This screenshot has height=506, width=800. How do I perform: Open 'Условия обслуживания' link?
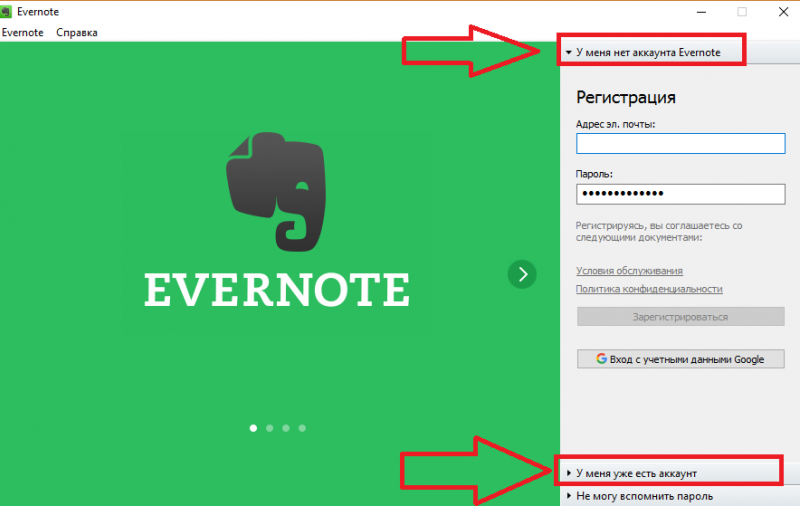click(629, 270)
